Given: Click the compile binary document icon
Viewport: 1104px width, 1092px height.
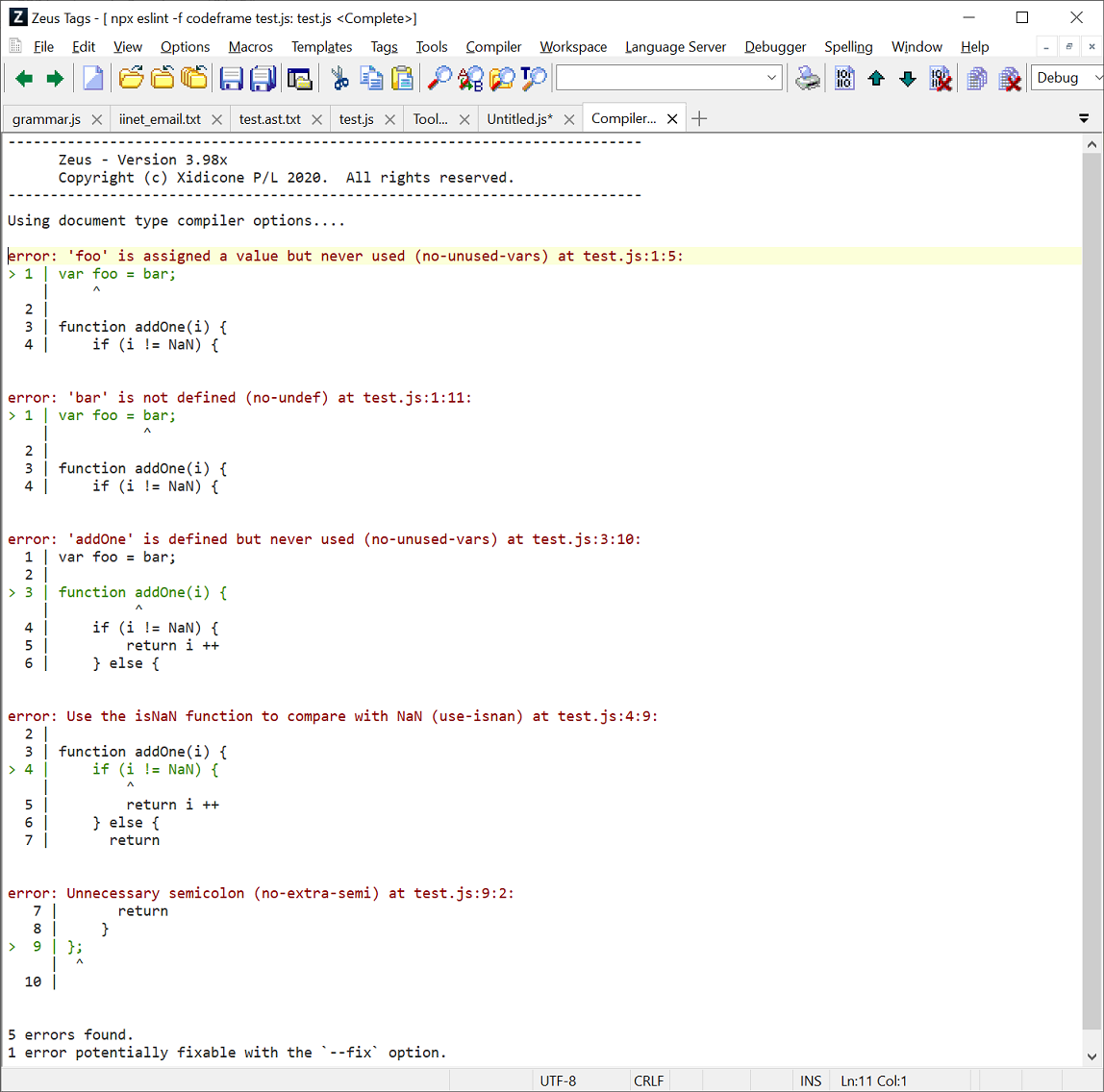Looking at the screenshot, I should [844, 78].
